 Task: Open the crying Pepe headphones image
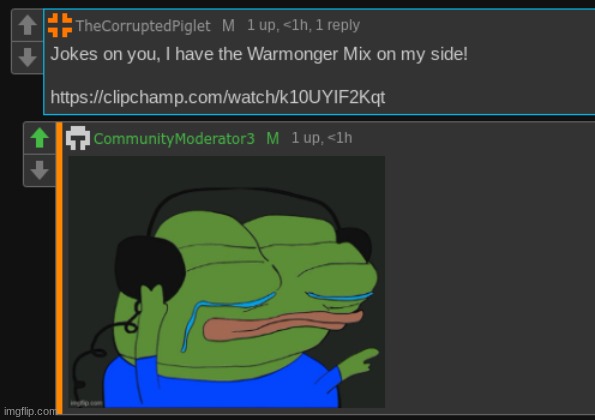coord(227,282)
